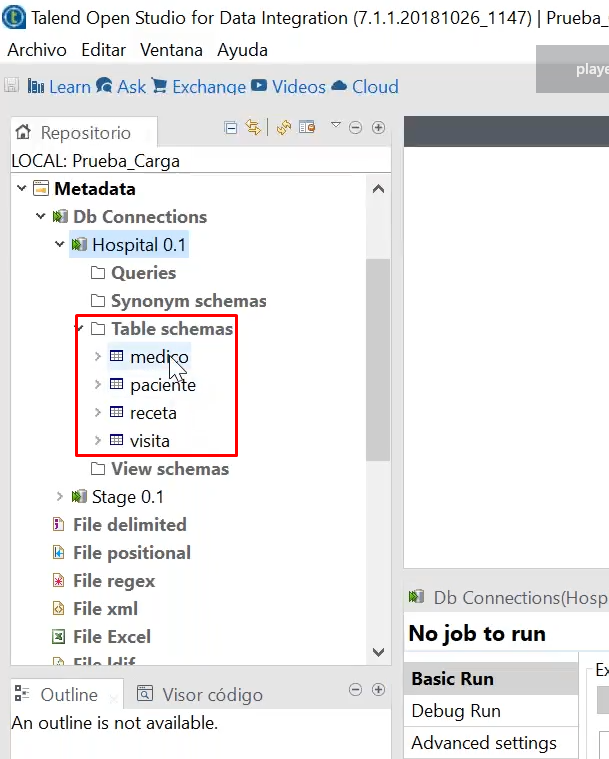Viewport: 609px width, 759px height.
Task: Click the medico table icon
Action: (x=117, y=356)
